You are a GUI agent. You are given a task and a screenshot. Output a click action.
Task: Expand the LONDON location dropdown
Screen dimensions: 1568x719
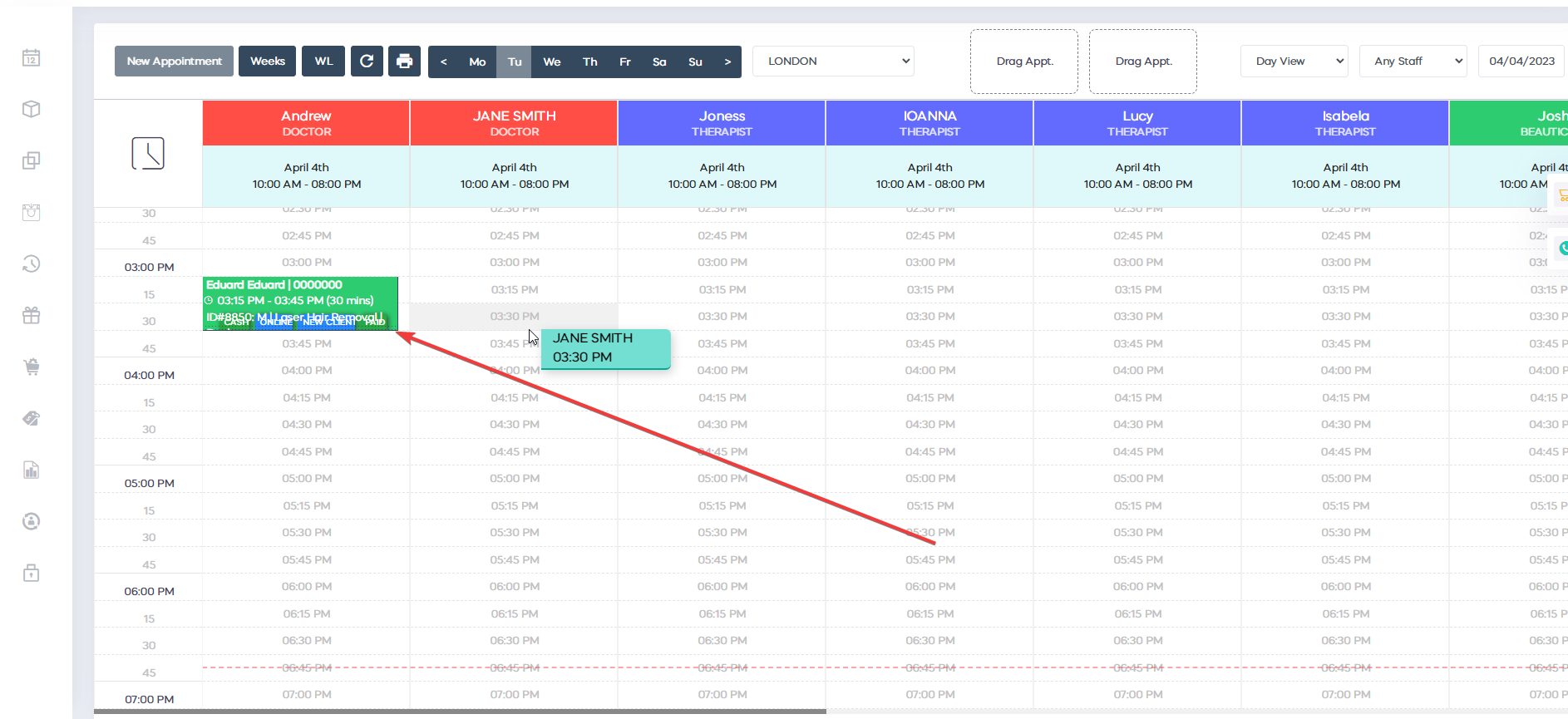833,61
